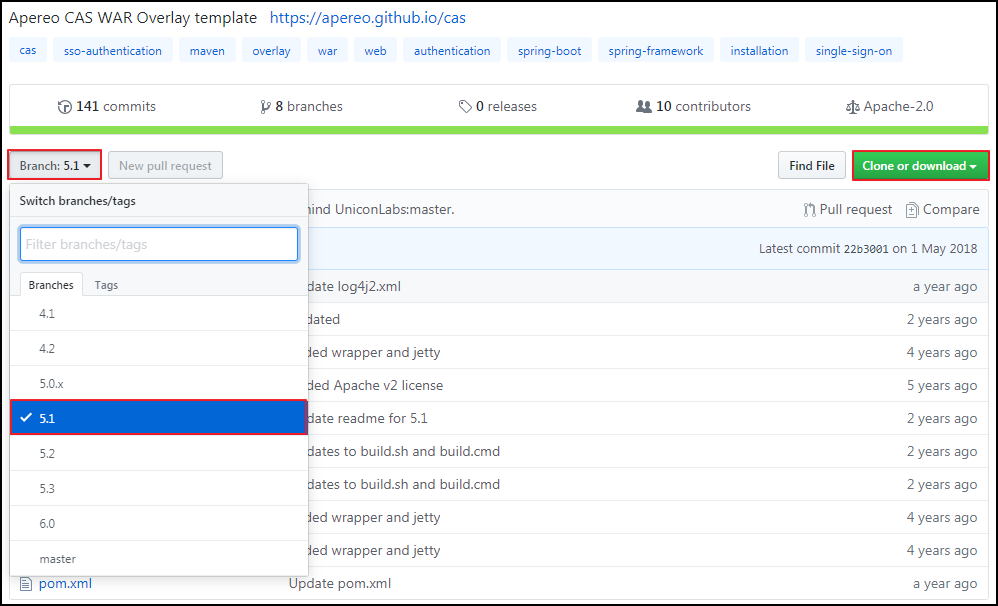998x606 pixels.
Task: Open the Compare link
Action: pos(943,209)
